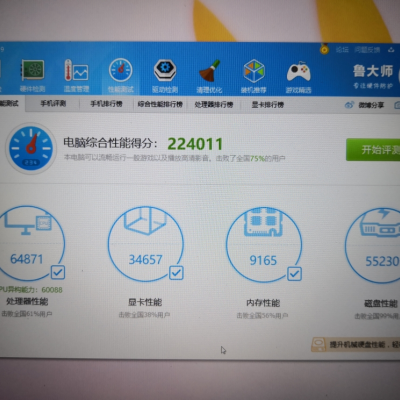This screenshot has height=400, width=400.
Task: Click the 磁盘性能 score circle
Action: 373,246
